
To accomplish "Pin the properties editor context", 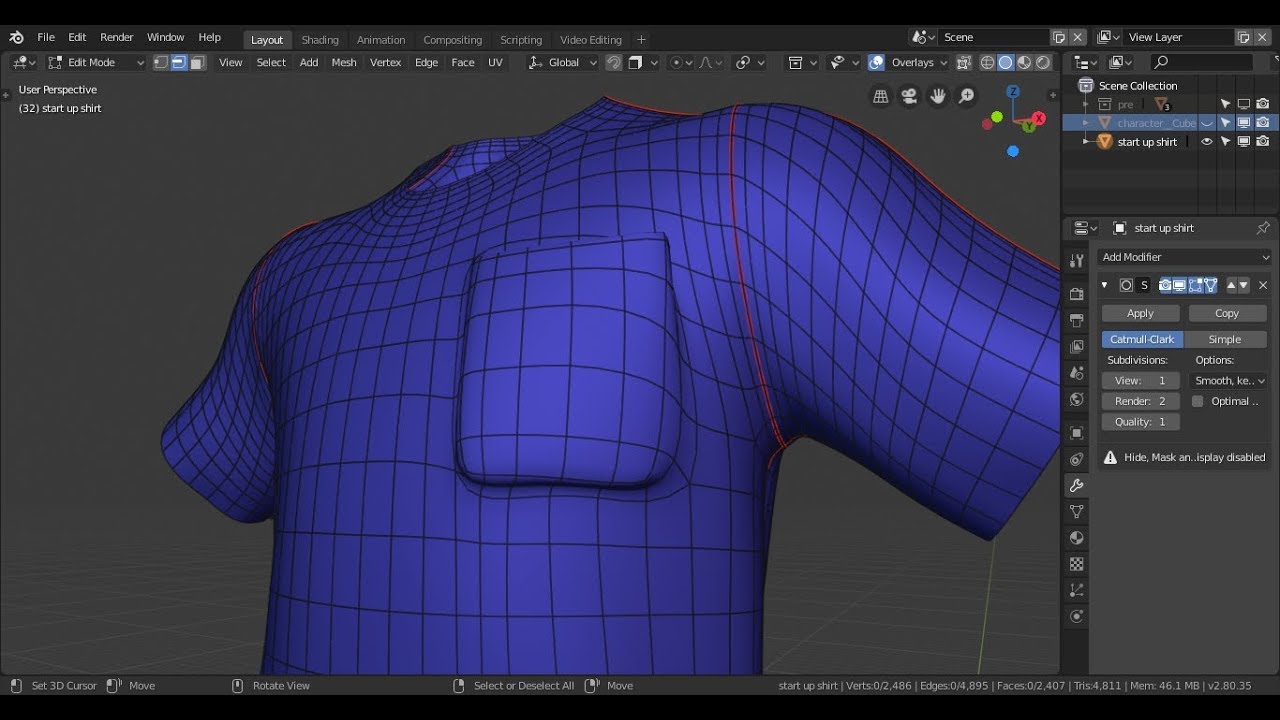I will pyautogui.click(x=1262, y=228).
